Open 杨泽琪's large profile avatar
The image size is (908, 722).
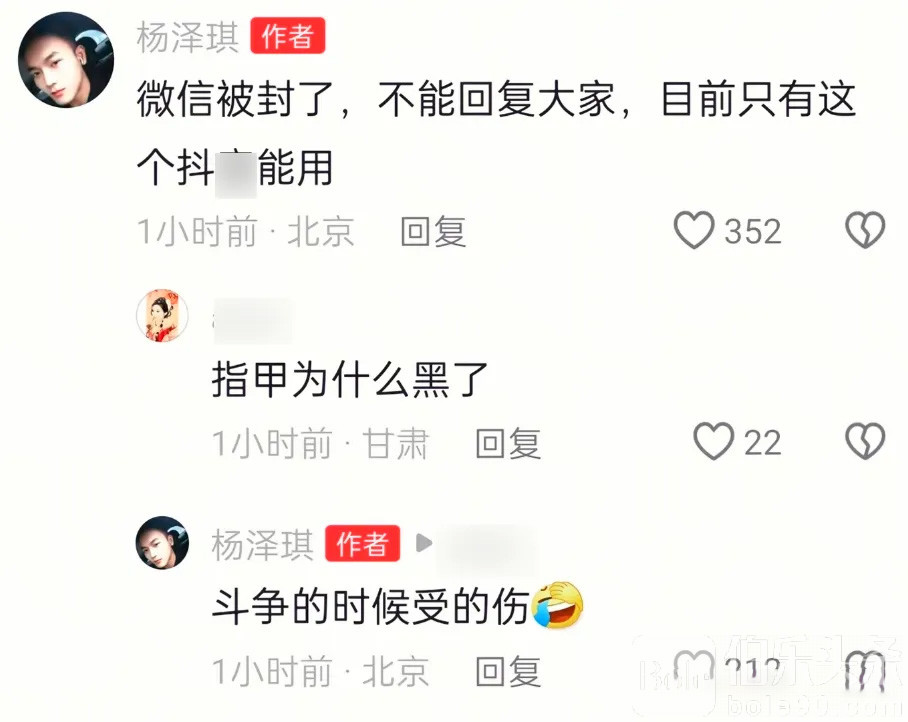click(x=66, y=60)
